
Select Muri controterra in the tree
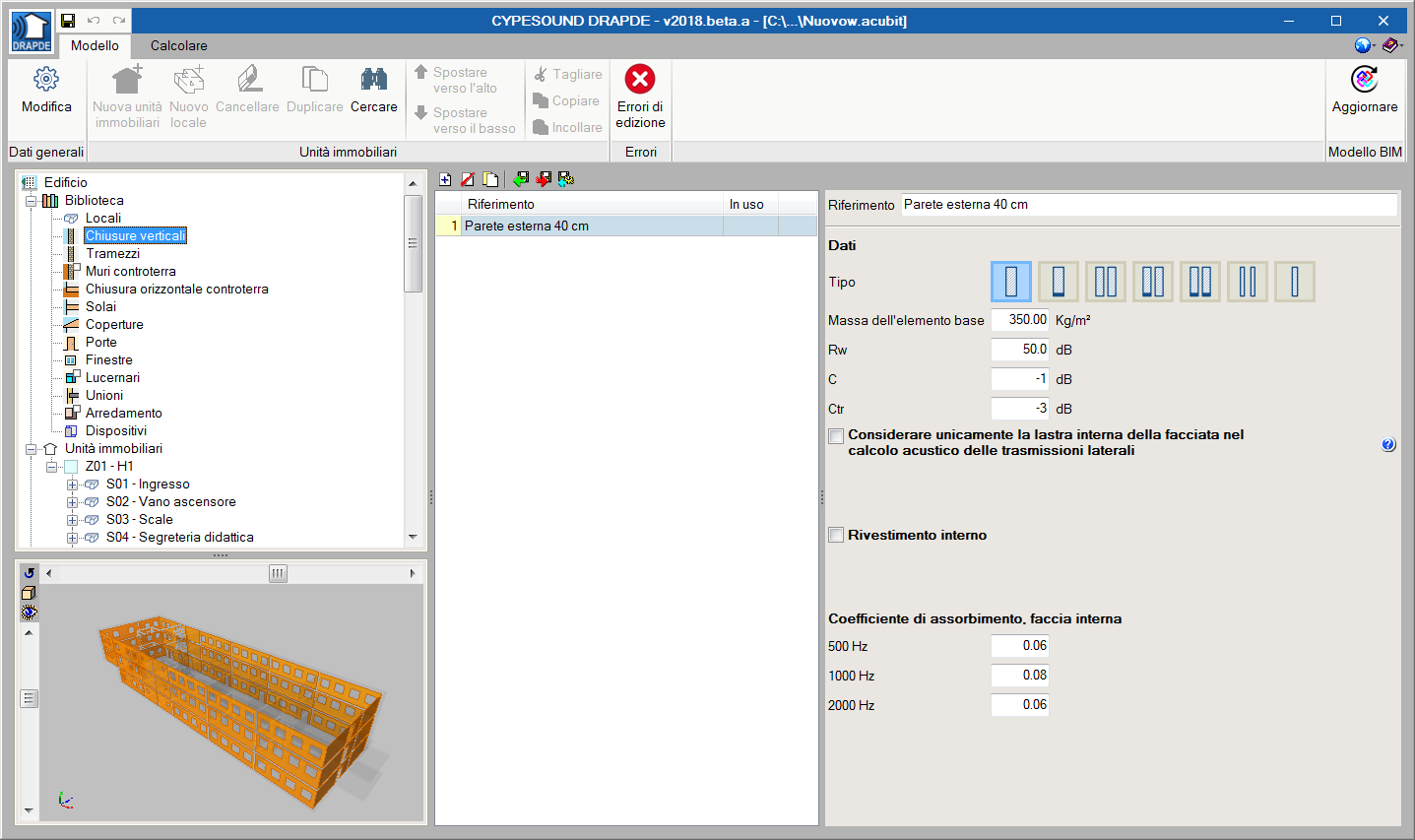(131, 272)
